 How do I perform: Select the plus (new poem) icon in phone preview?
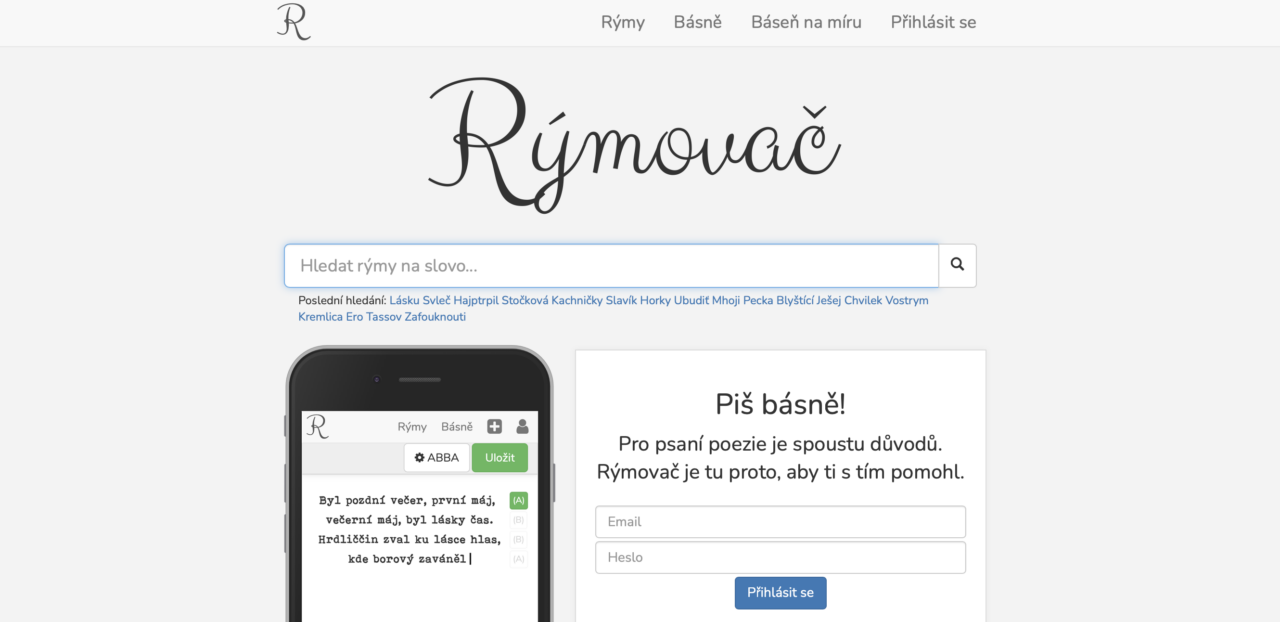pyautogui.click(x=494, y=426)
